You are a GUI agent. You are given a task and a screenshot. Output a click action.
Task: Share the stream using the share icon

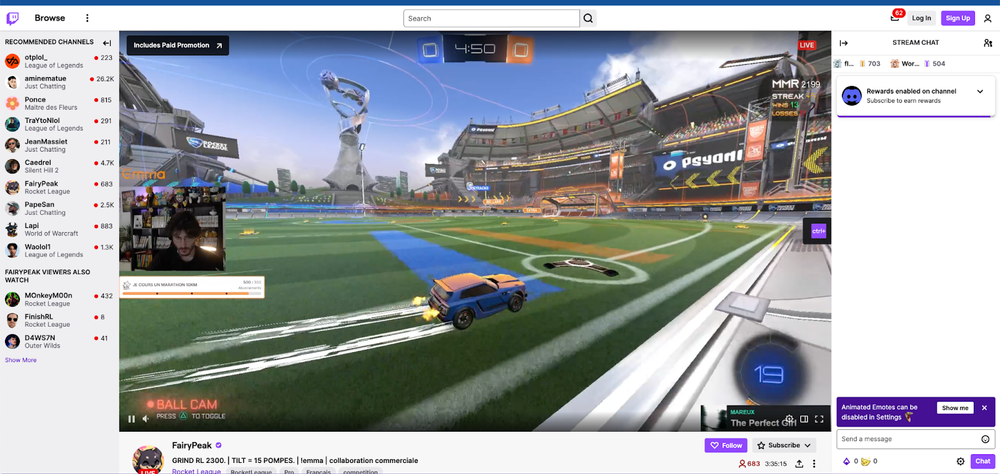click(799, 464)
